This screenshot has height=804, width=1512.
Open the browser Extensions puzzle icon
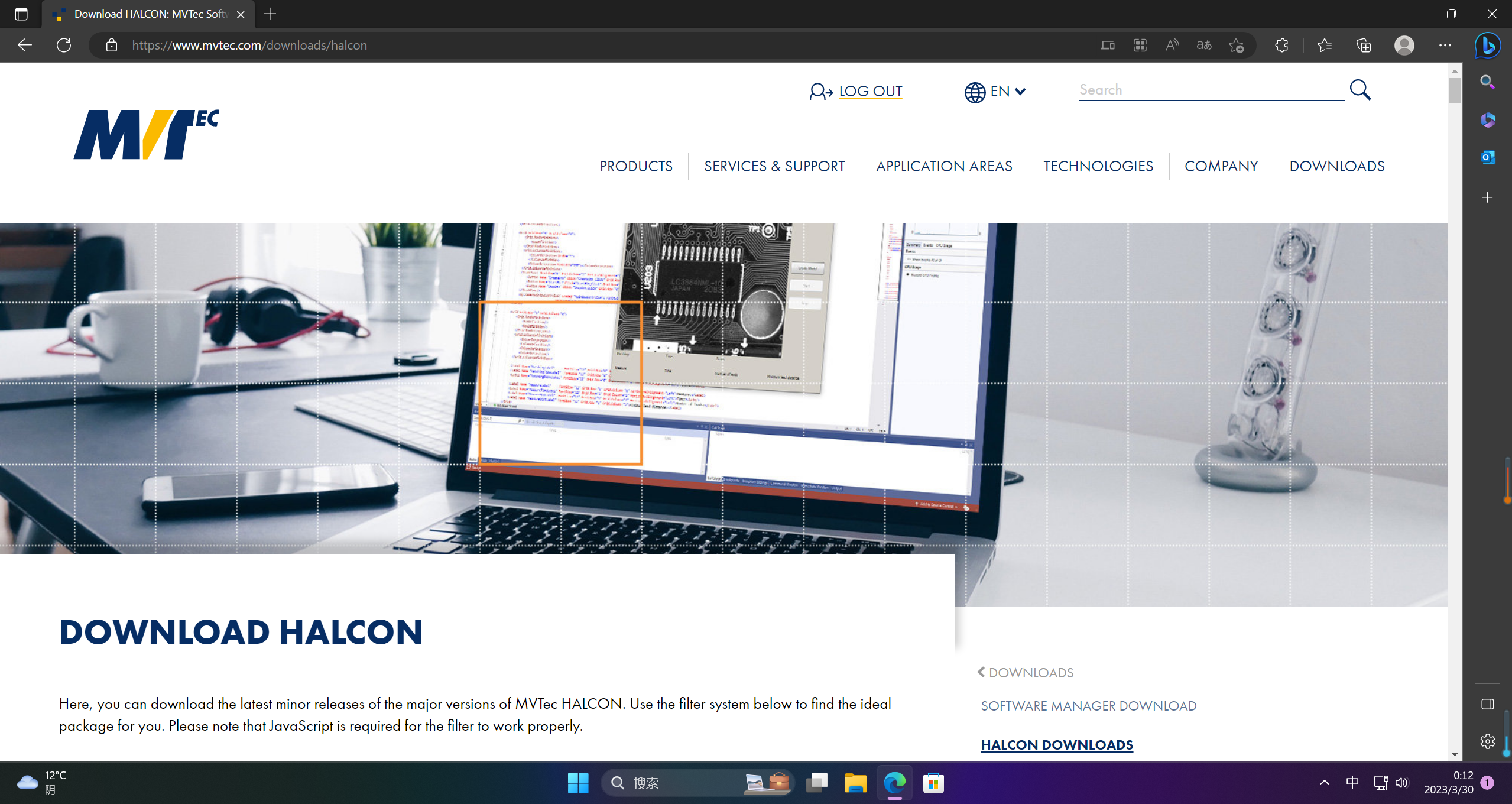click(1281, 45)
